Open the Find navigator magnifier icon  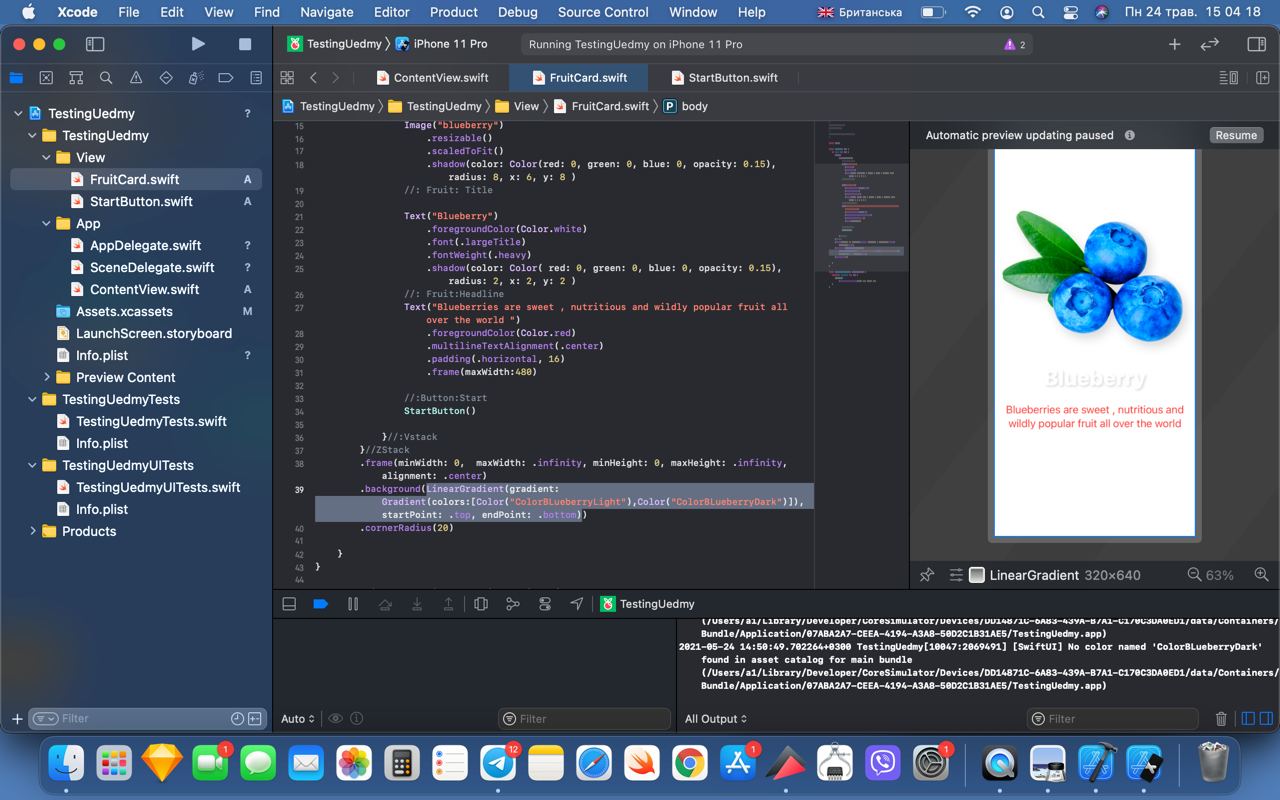point(106,78)
